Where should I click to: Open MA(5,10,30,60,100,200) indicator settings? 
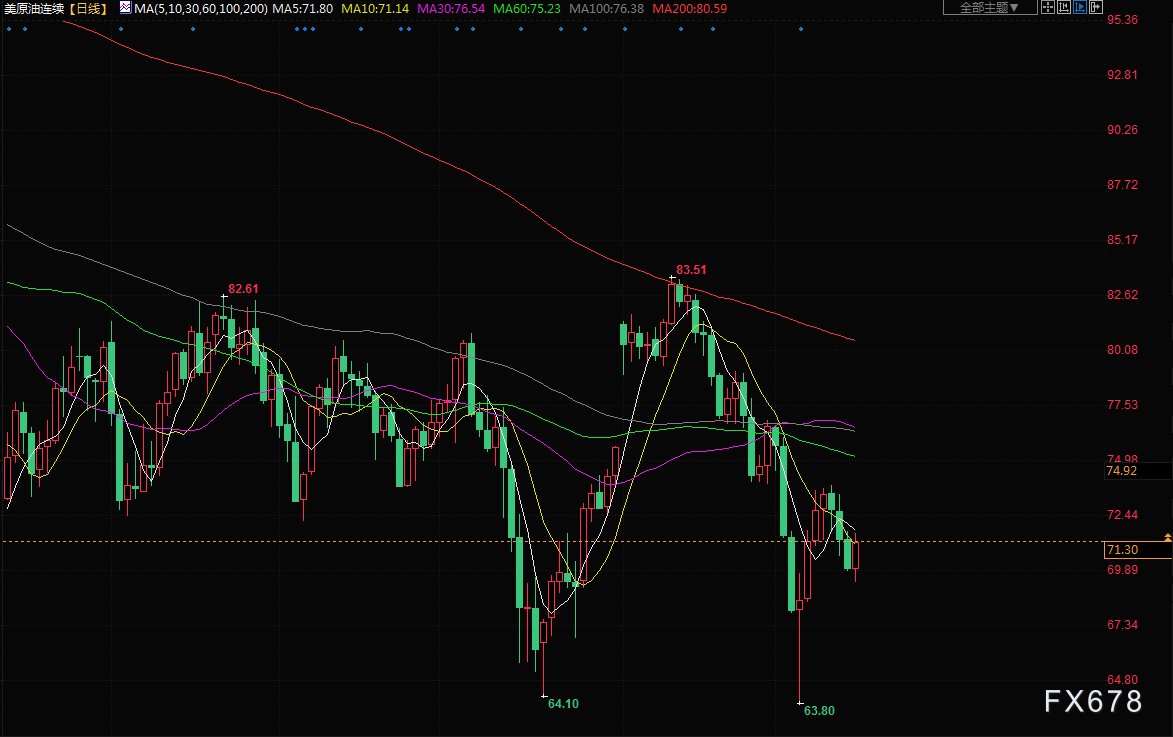click(200, 8)
